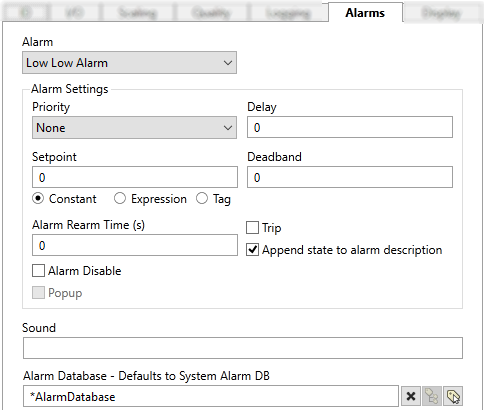Click the Alarm Database tag field
484x410 pixels.
click(211, 396)
